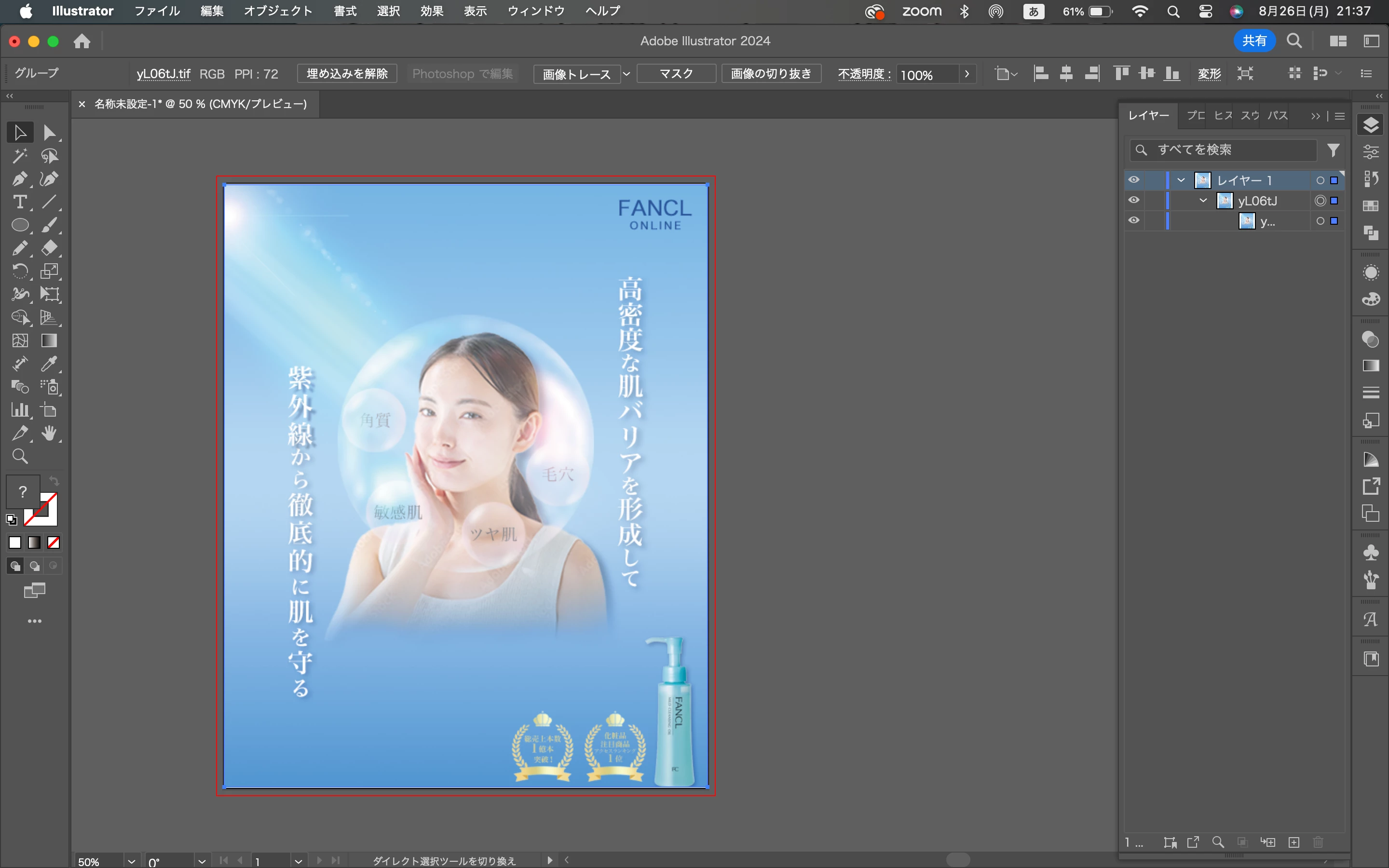Open the 効果 menu

tap(431, 11)
